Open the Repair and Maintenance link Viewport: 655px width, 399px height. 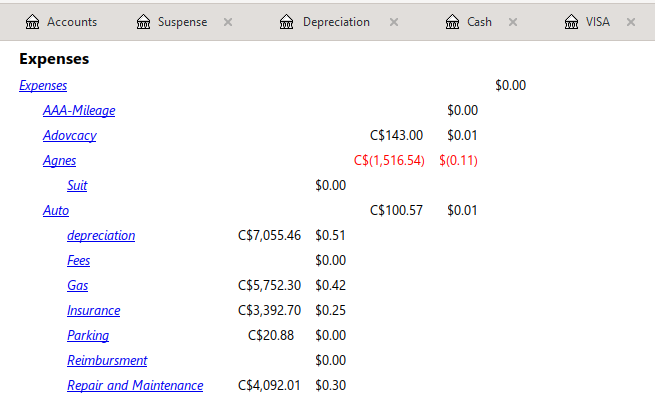click(135, 386)
